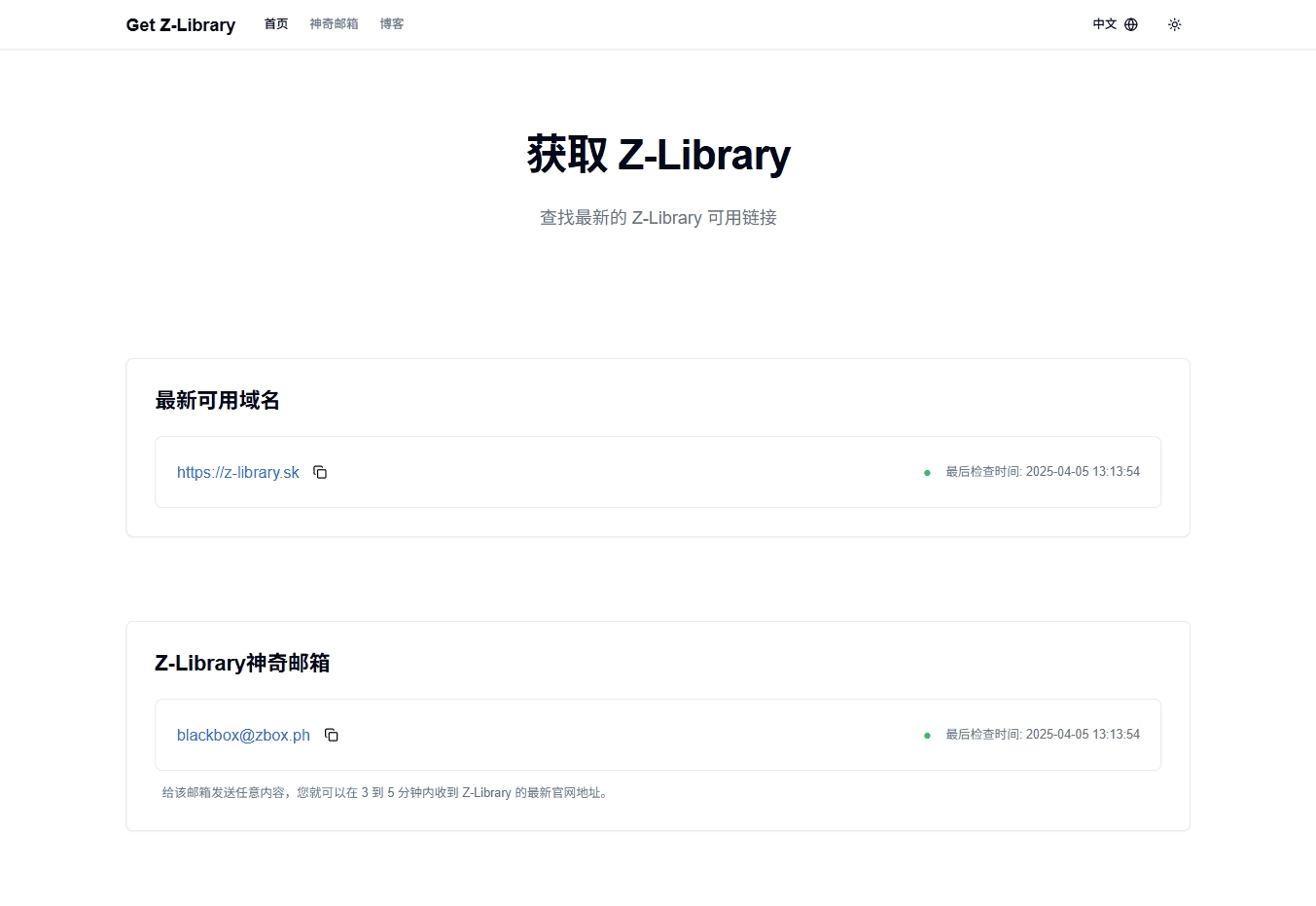Click the 获取 Z-Library main heading
The image size is (1316, 906).
658,155
